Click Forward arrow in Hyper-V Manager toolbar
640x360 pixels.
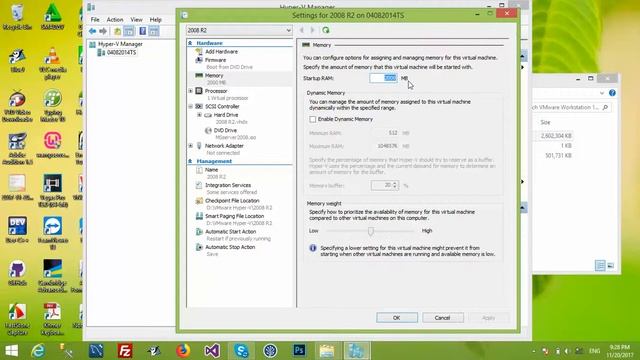(x=103, y=31)
